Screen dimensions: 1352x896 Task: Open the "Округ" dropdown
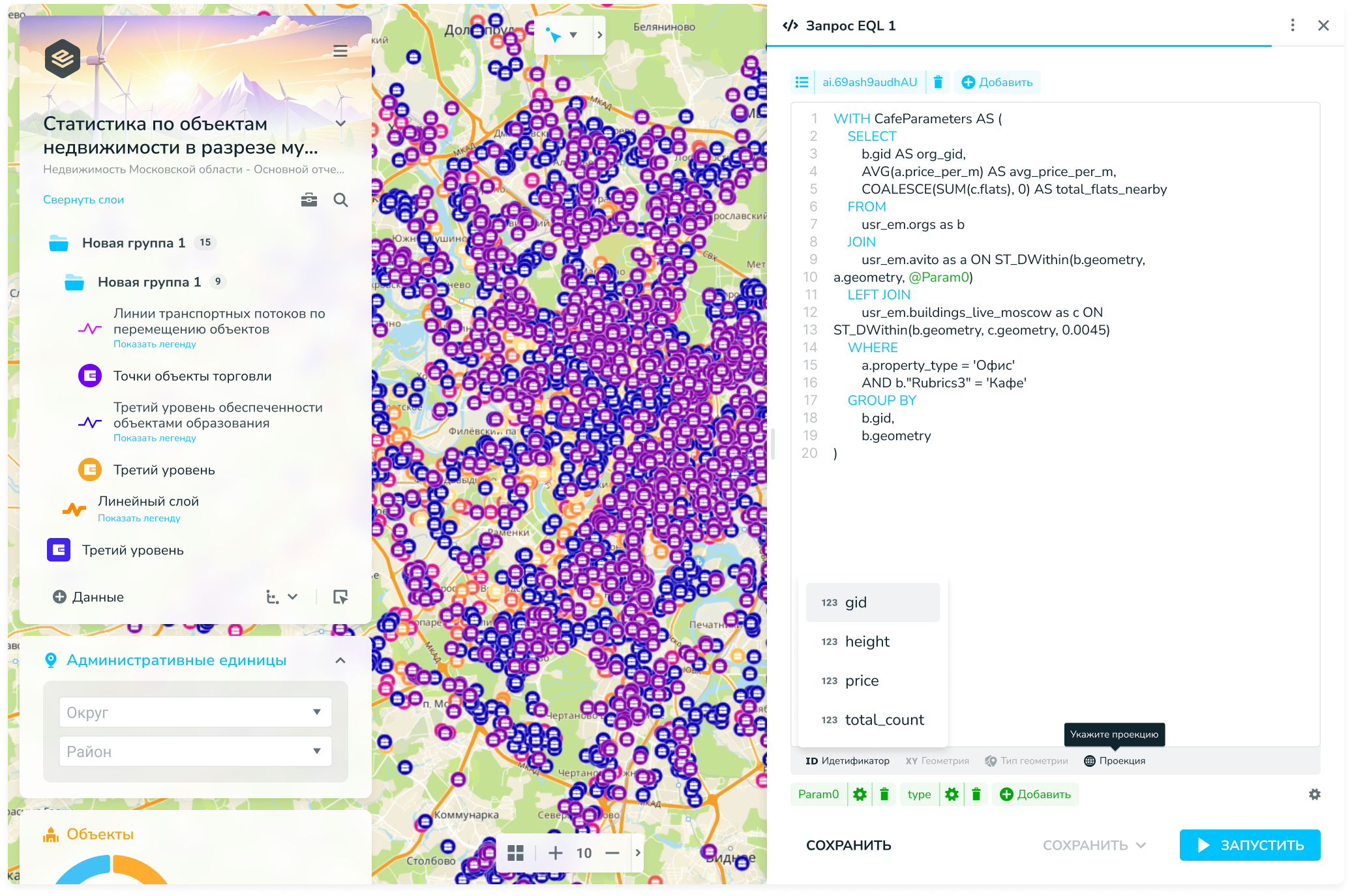click(196, 712)
